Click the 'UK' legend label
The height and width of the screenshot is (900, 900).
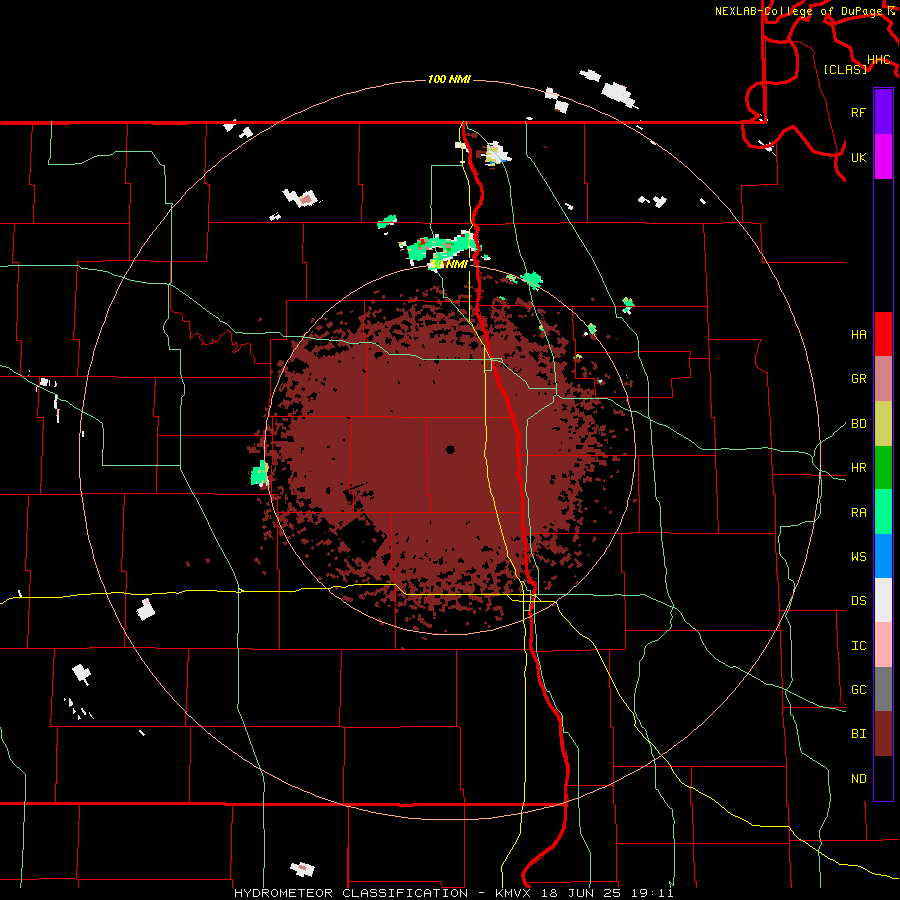pyautogui.click(x=859, y=157)
